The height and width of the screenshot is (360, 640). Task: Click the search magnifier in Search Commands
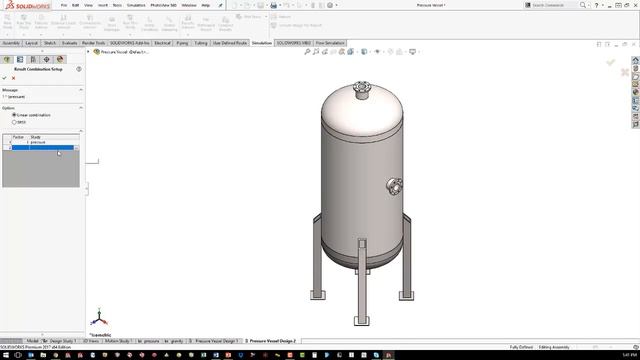pos(583,5)
